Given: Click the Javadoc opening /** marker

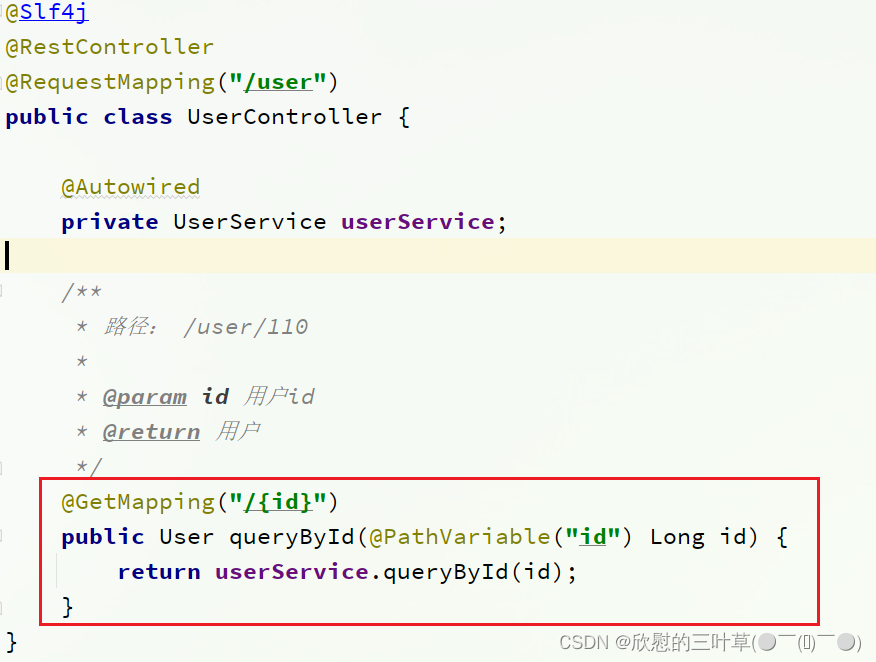Looking at the screenshot, I should 82,292.
